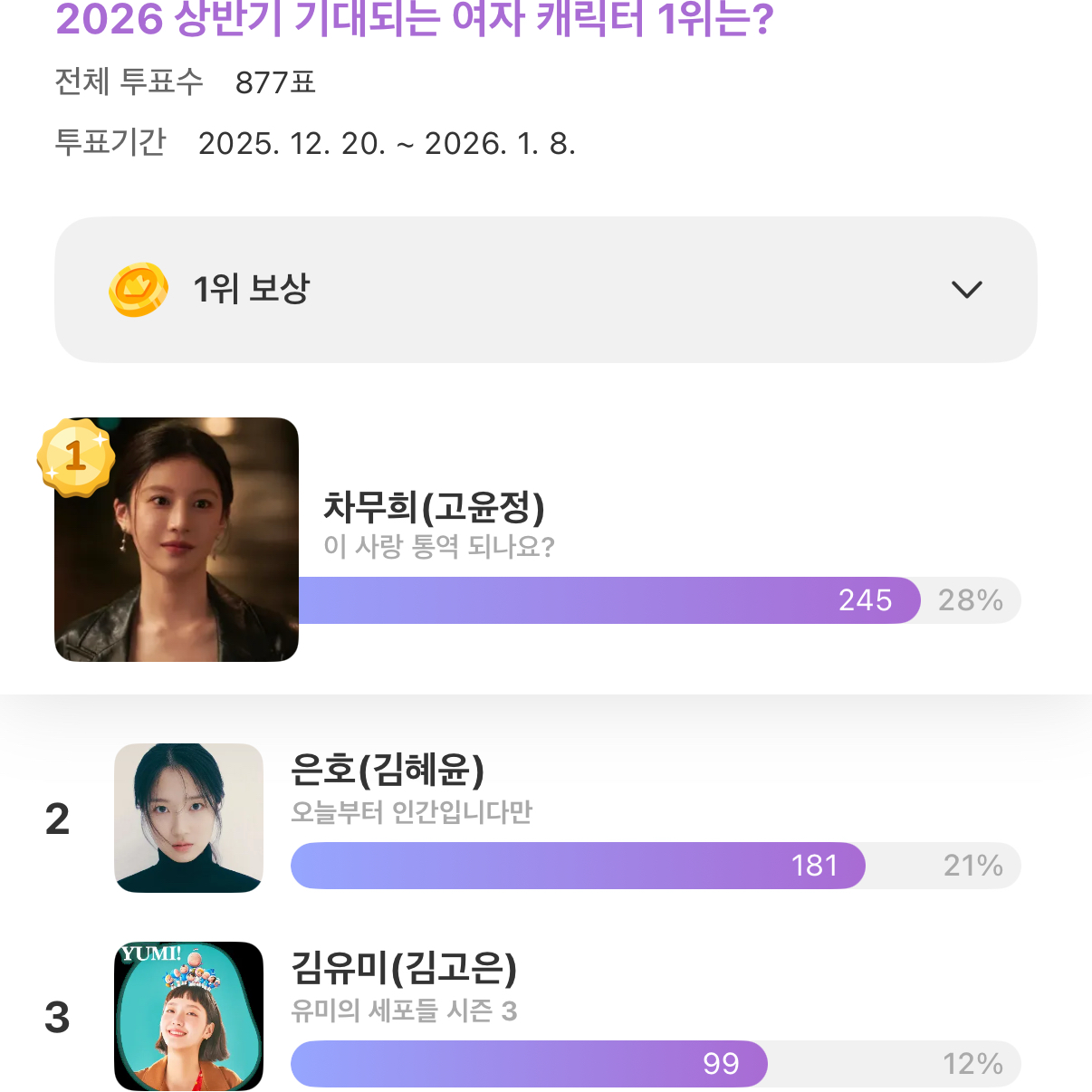Click the 99 votes progress bar
Screen dimensions: 1092x1092
pos(529,1064)
